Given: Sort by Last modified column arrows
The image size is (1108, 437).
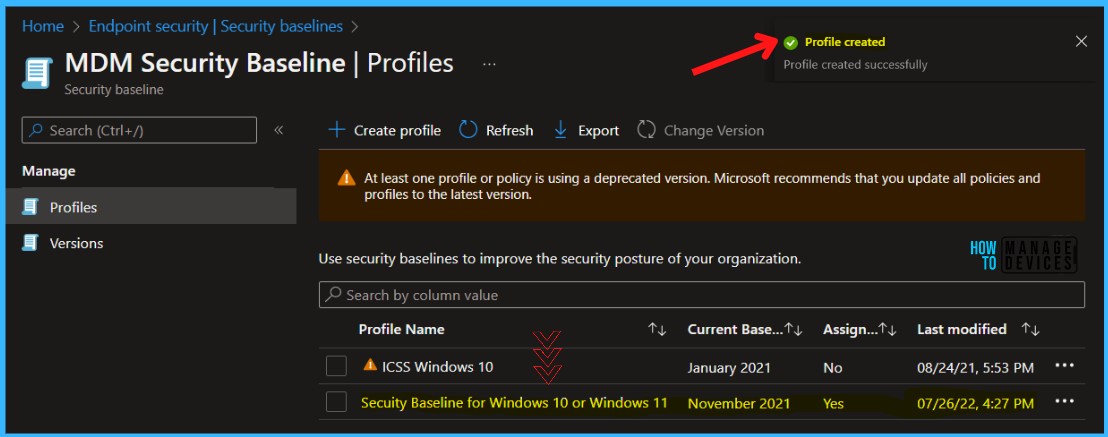Looking at the screenshot, I should 1031,330.
